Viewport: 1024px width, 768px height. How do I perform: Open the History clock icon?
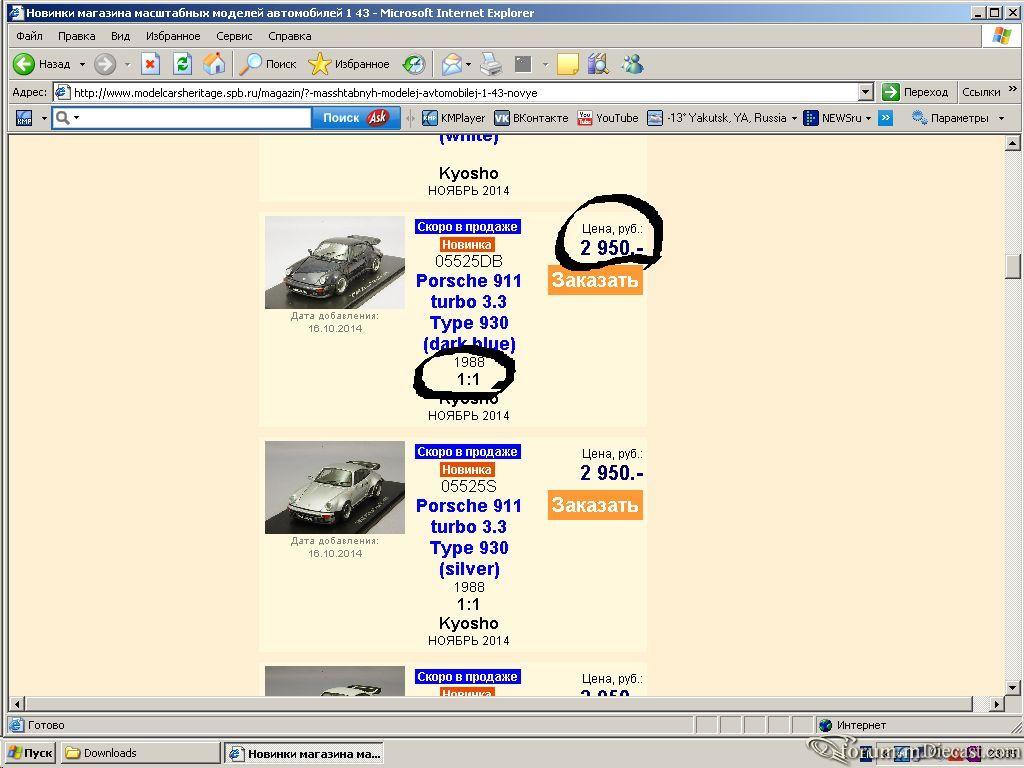coord(413,64)
